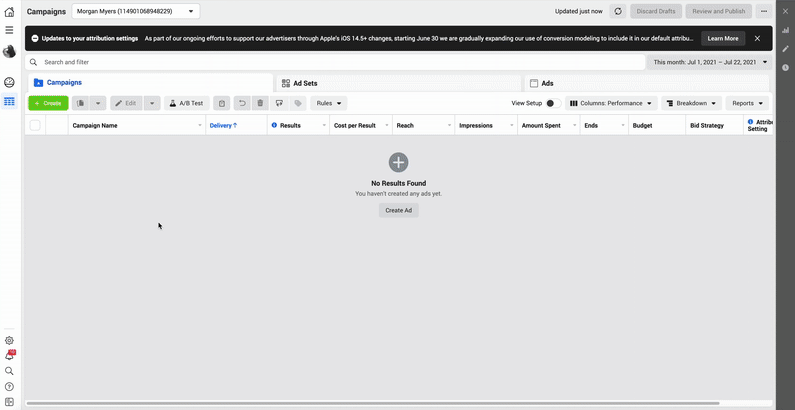This screenshot has width=795, height=410.
Task: Click the green Create button
Action: pos(48,103)
